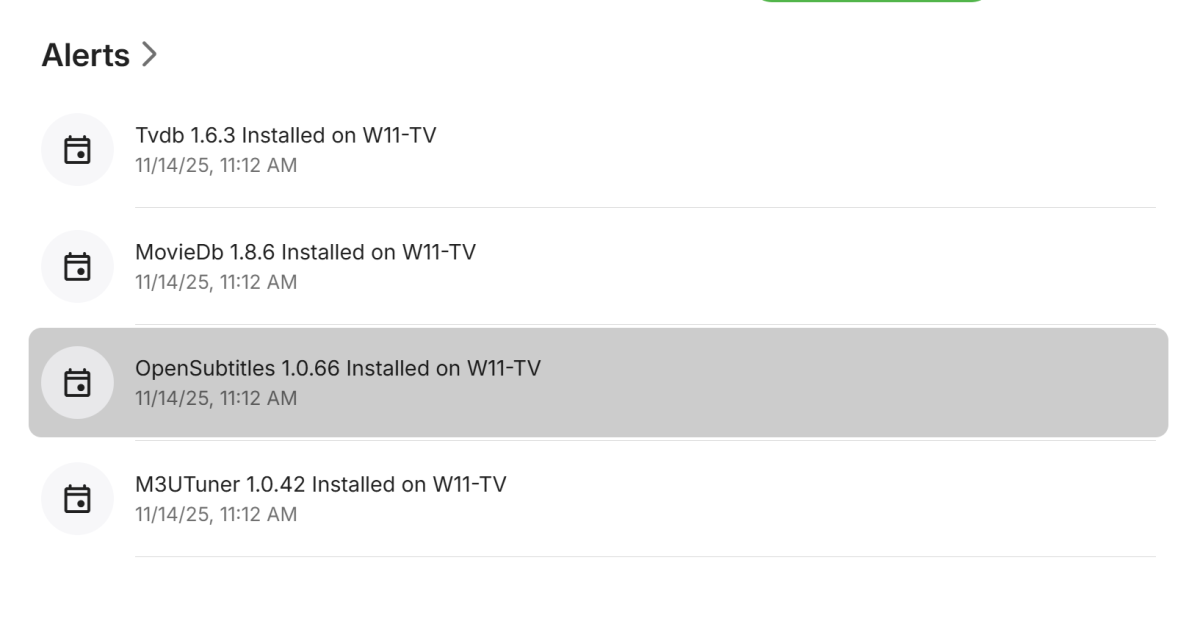
Task: Expand Alerts using the chevron arrow
Action: click(149, 56)
